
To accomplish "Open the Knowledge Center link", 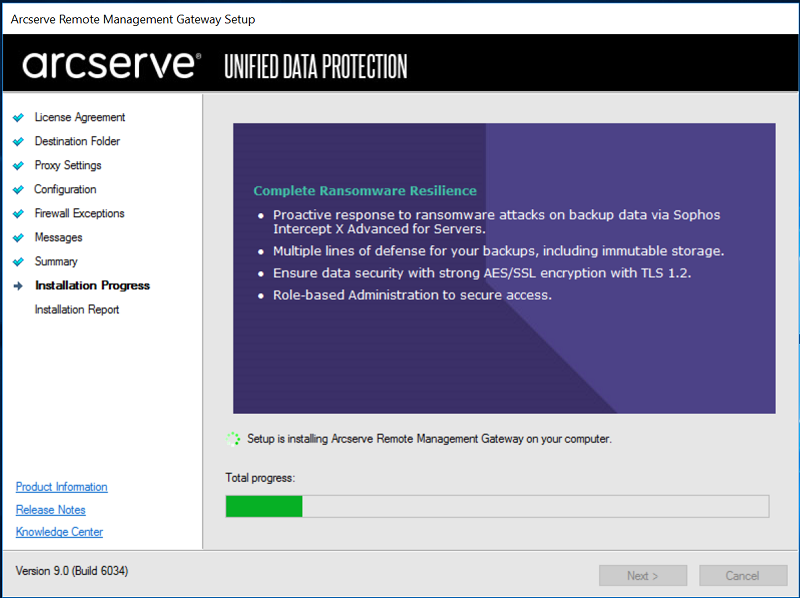I will (59, 532).
